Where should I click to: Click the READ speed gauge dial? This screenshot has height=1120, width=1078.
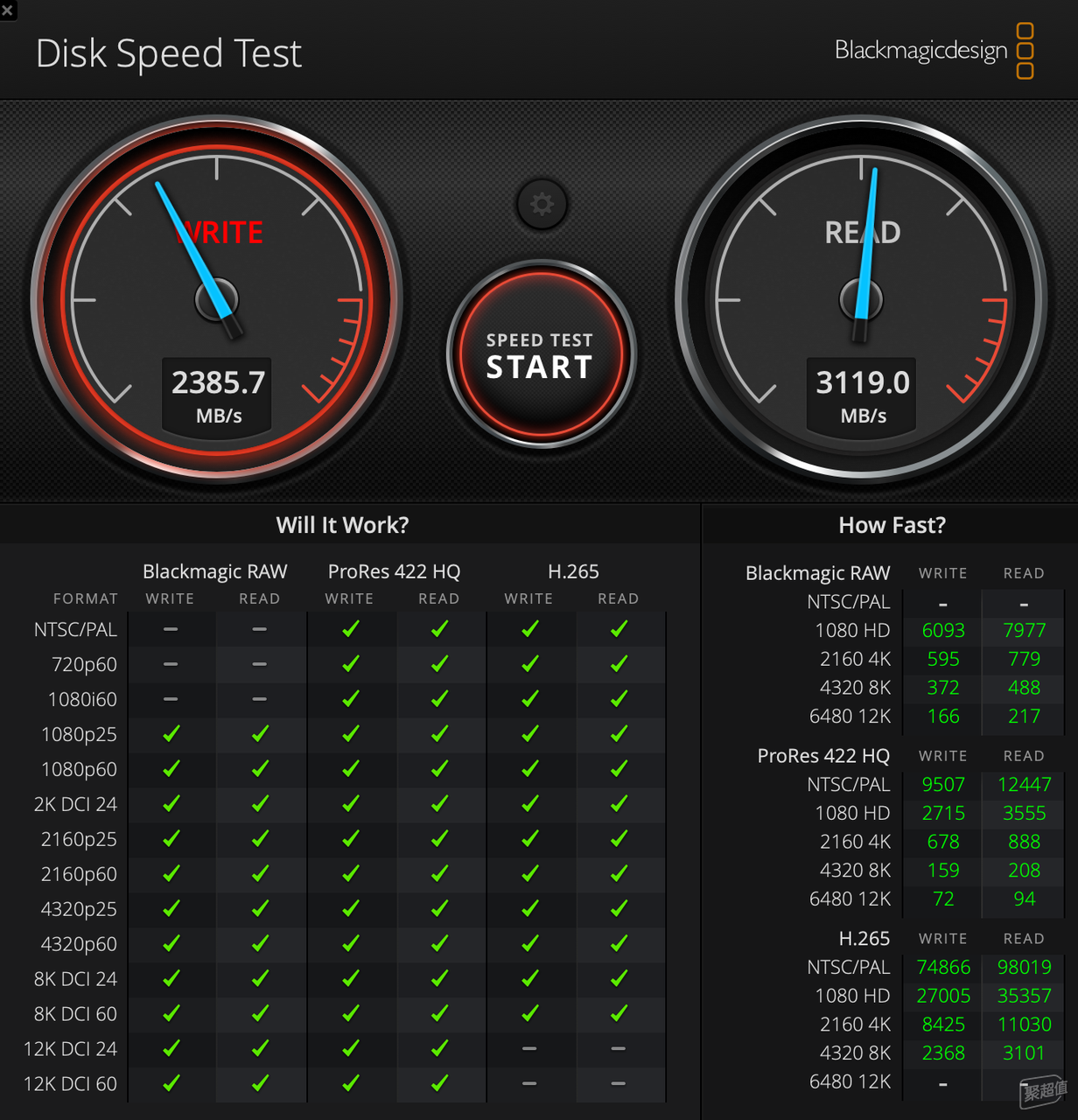point(862,300)
